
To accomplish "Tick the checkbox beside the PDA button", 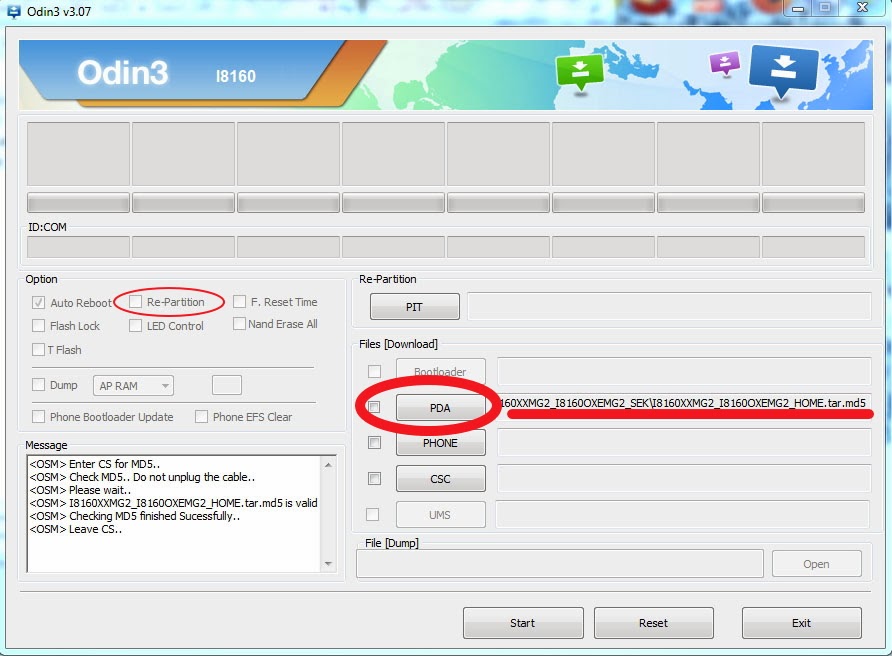I will 374,407.
